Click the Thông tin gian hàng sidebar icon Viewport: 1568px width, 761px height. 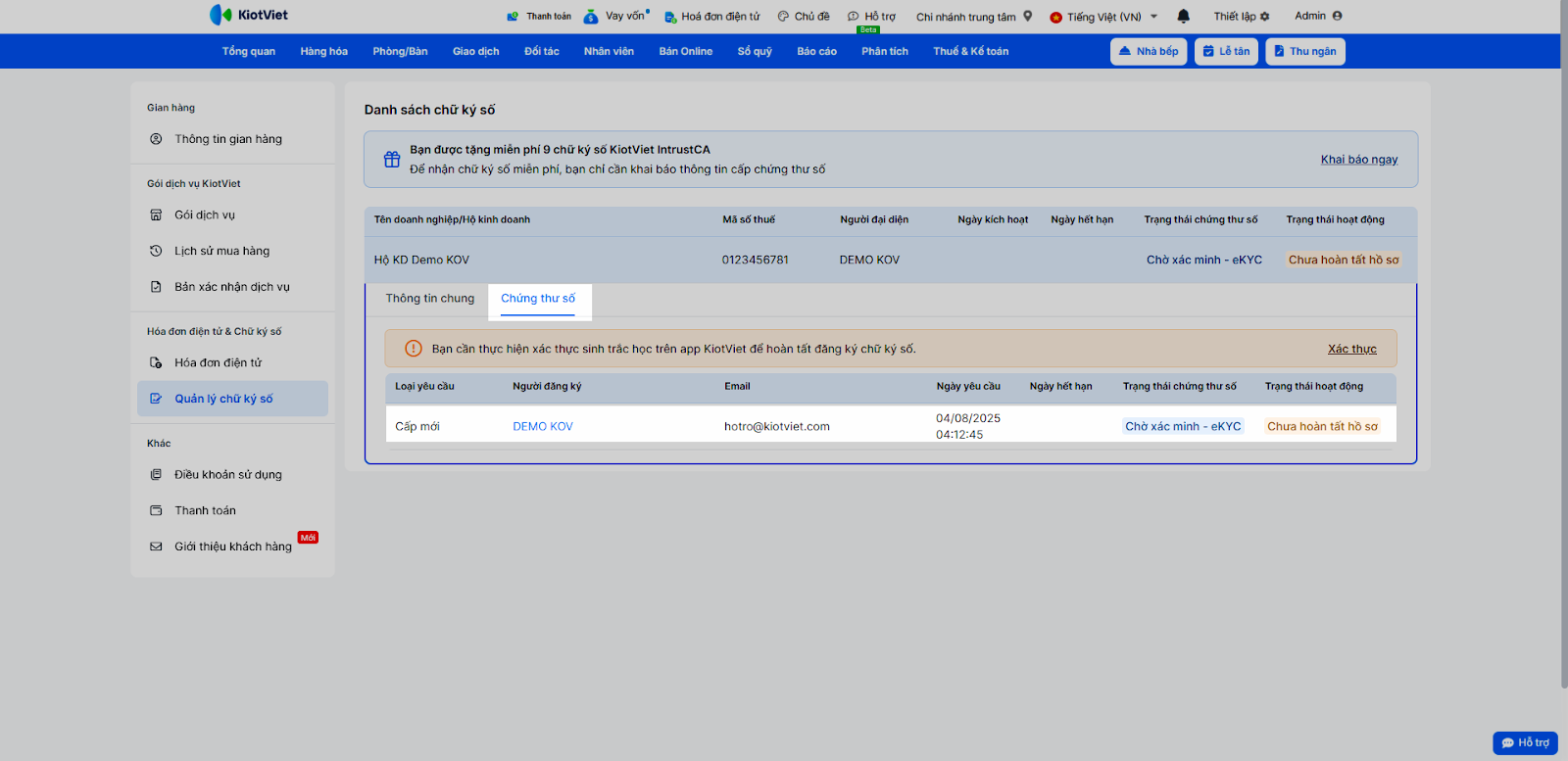(156, 139)
